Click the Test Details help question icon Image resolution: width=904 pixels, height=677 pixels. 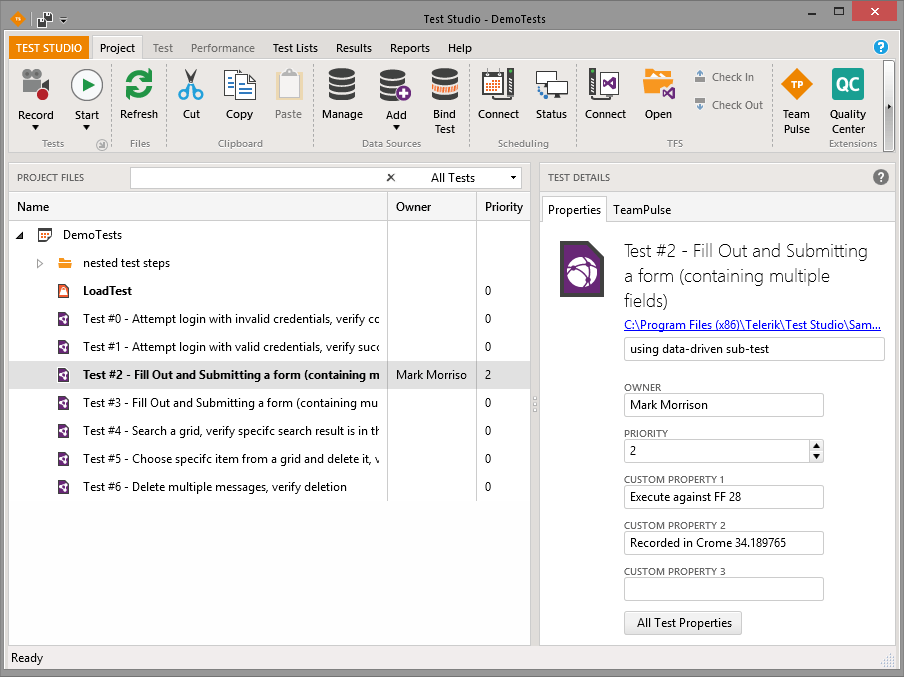[880, 177]
